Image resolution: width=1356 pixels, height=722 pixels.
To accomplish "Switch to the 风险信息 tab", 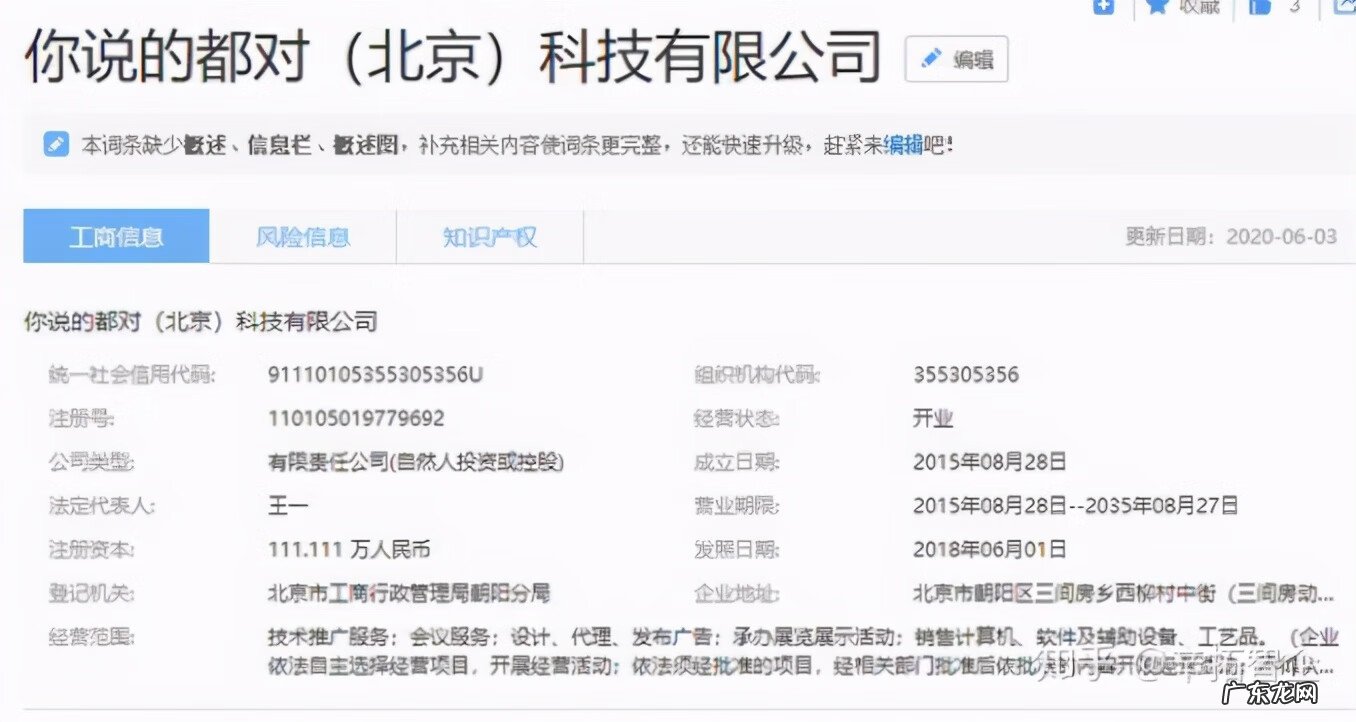I will click(303, 236).
